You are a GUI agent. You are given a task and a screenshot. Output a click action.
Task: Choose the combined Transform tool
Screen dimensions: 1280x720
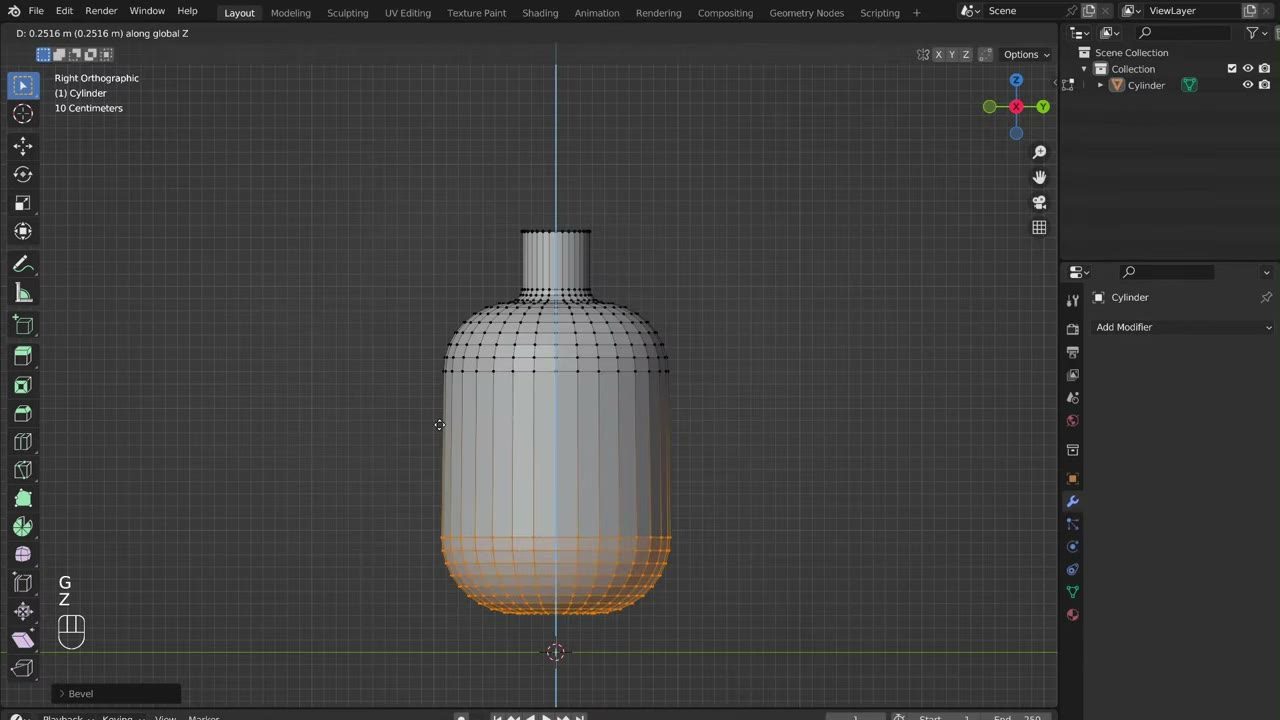click(23, 231)
